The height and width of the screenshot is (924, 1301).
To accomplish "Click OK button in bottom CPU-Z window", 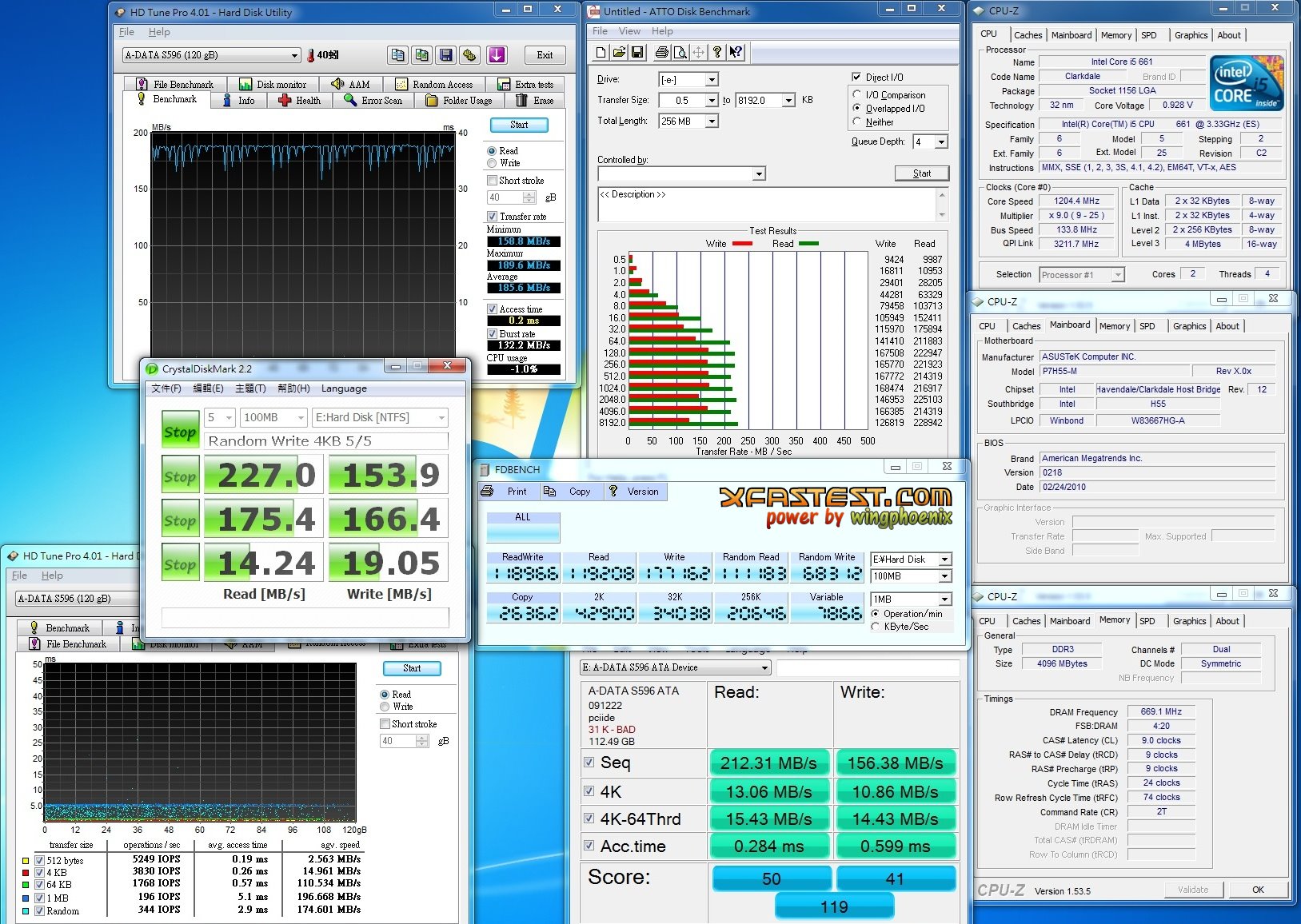I will tap(1258, 890).
